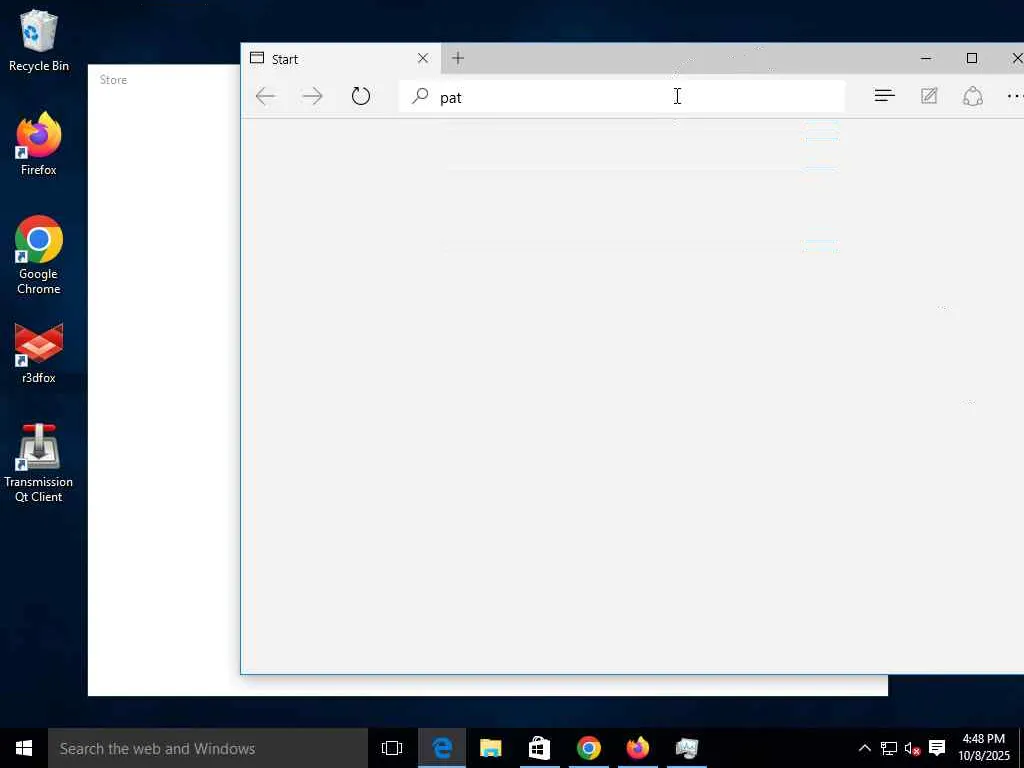Screen dimensions: 1024x768
Task: Close the Start tab
Action: 423,58
